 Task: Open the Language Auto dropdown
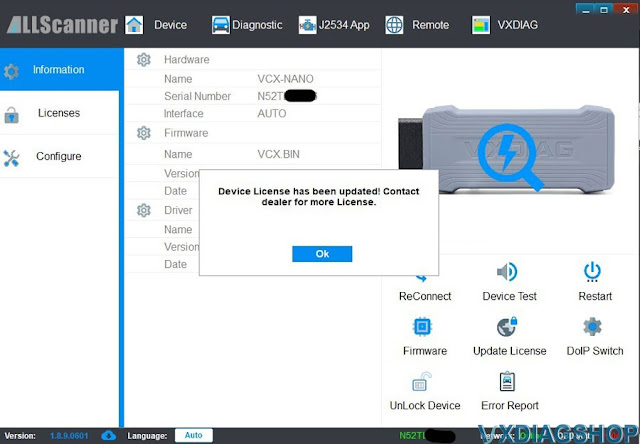coord(194,435)
